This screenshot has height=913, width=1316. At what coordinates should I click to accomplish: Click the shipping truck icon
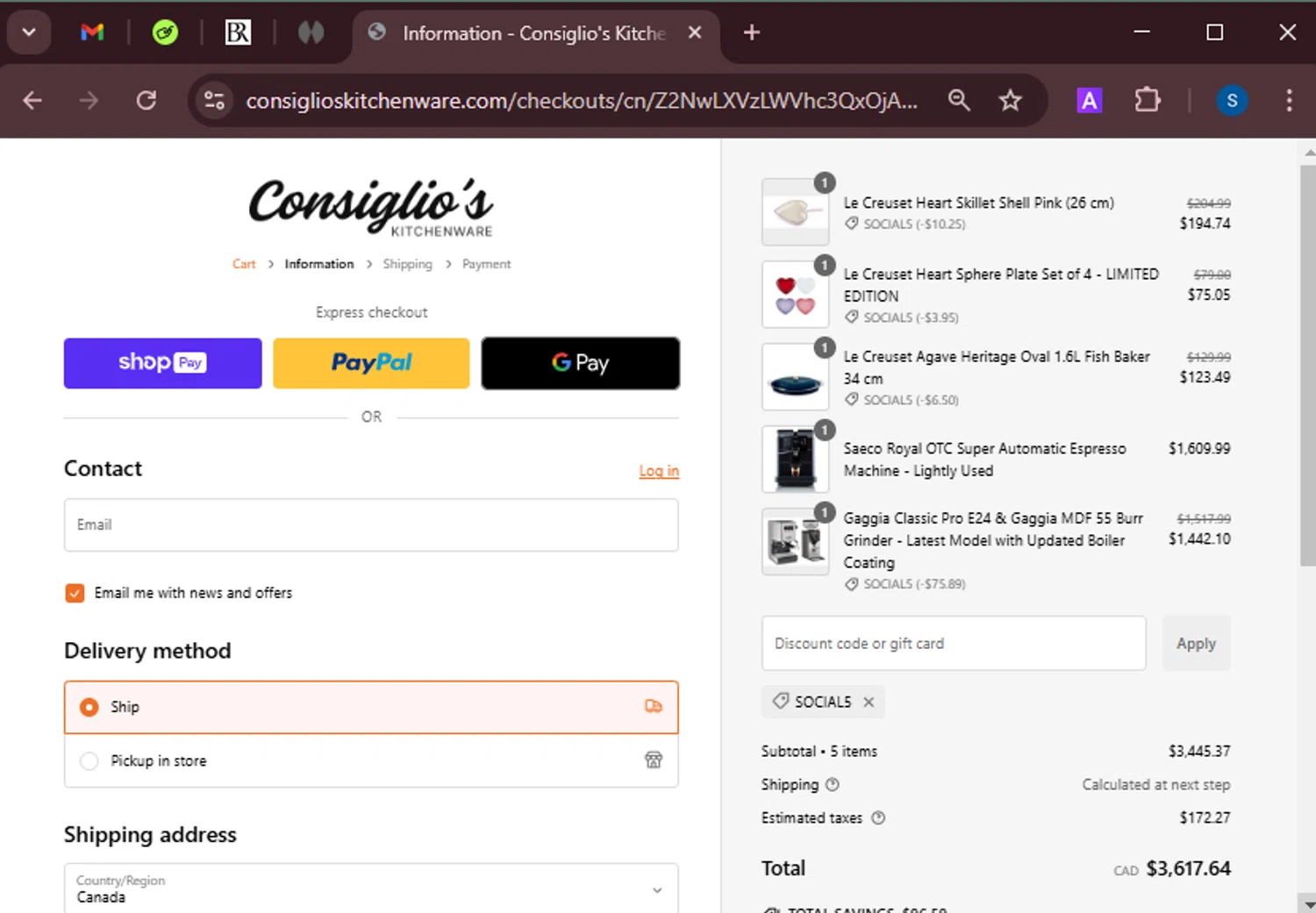coord(654,706)
